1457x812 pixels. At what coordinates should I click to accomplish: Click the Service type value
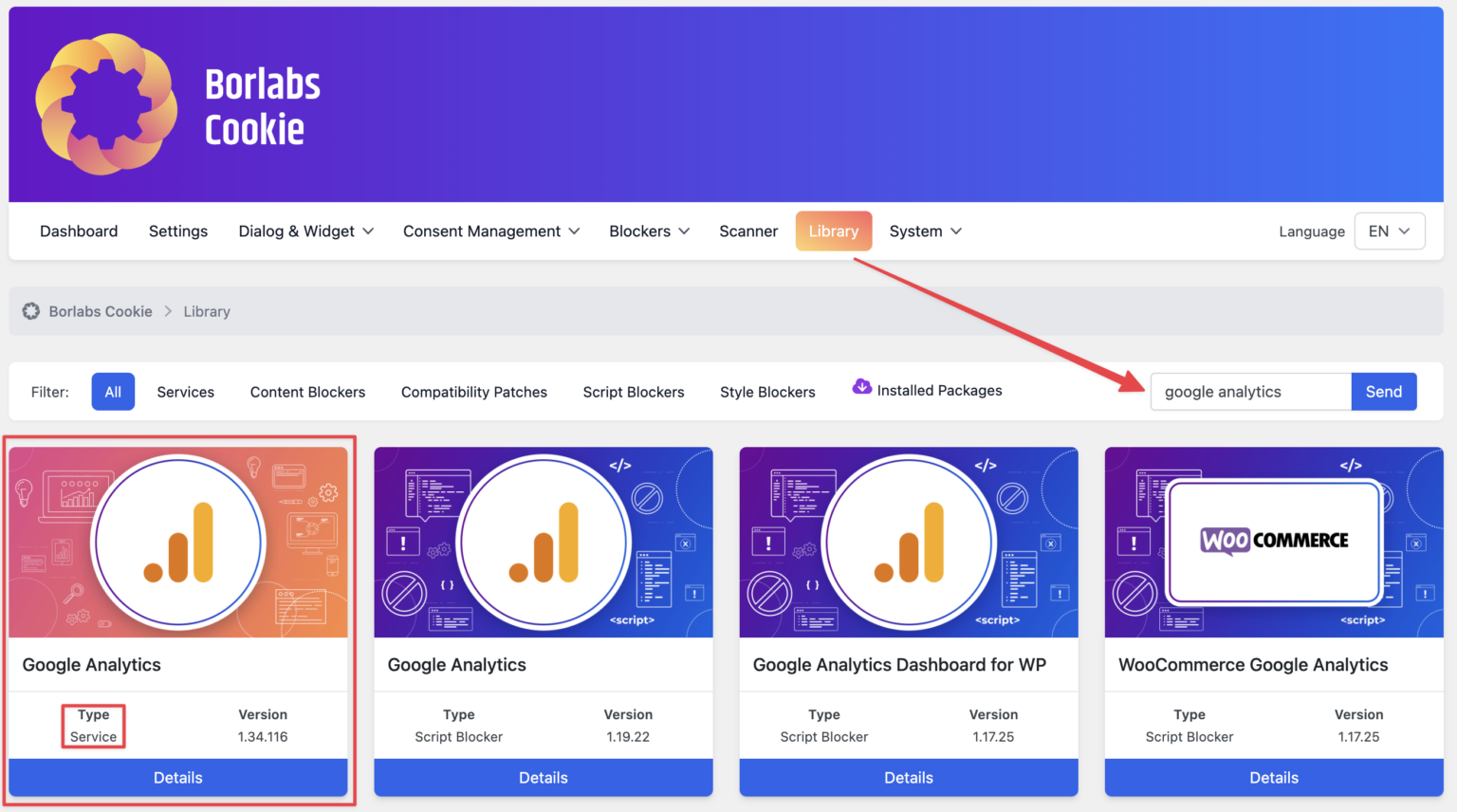[x=93, y=737]
